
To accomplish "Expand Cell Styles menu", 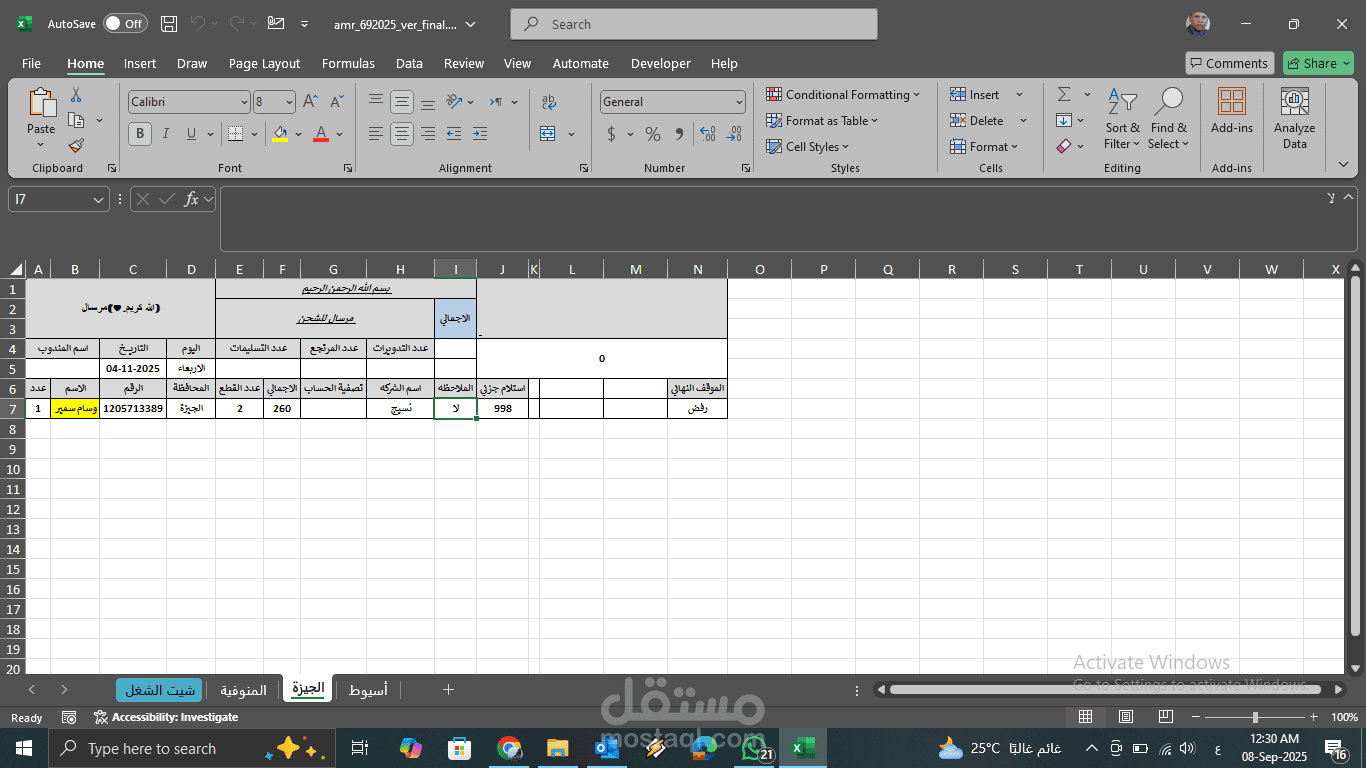I will coord(808,146).
